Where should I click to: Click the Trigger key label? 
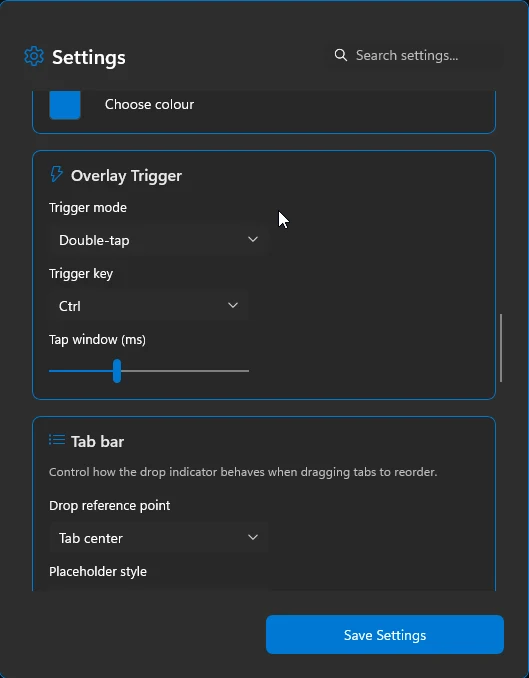pos(81,274)
